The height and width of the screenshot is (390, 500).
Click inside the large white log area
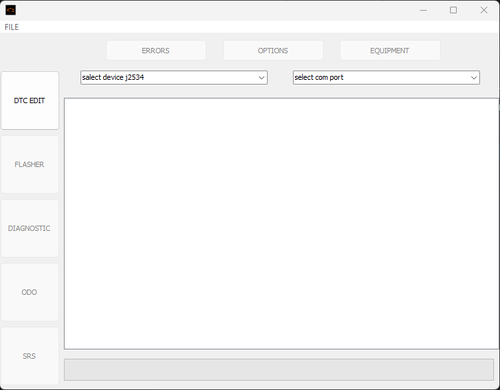point(281,224)
